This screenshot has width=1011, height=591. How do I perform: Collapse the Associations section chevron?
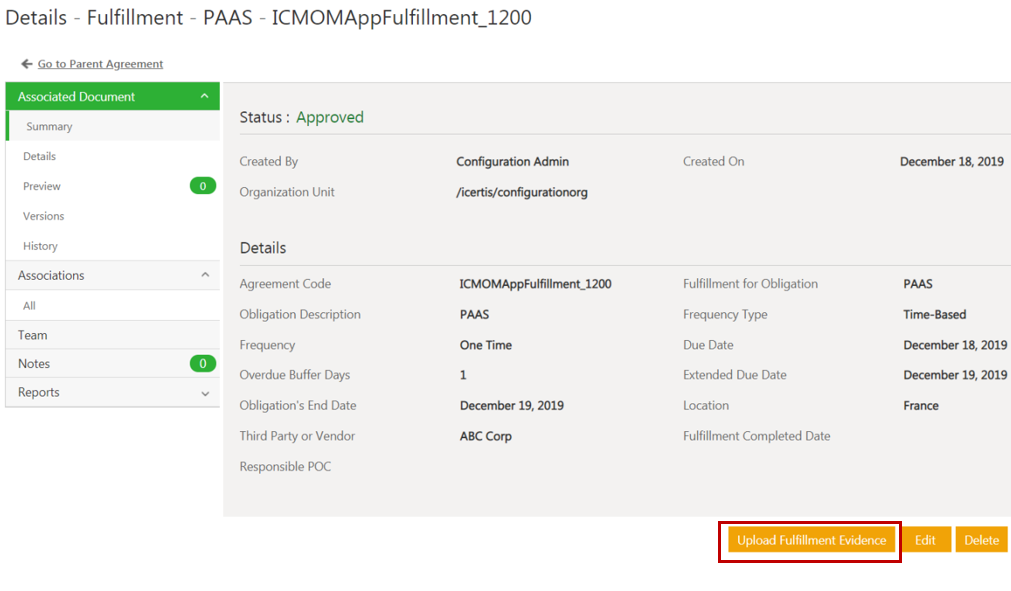tap(205, 275)
